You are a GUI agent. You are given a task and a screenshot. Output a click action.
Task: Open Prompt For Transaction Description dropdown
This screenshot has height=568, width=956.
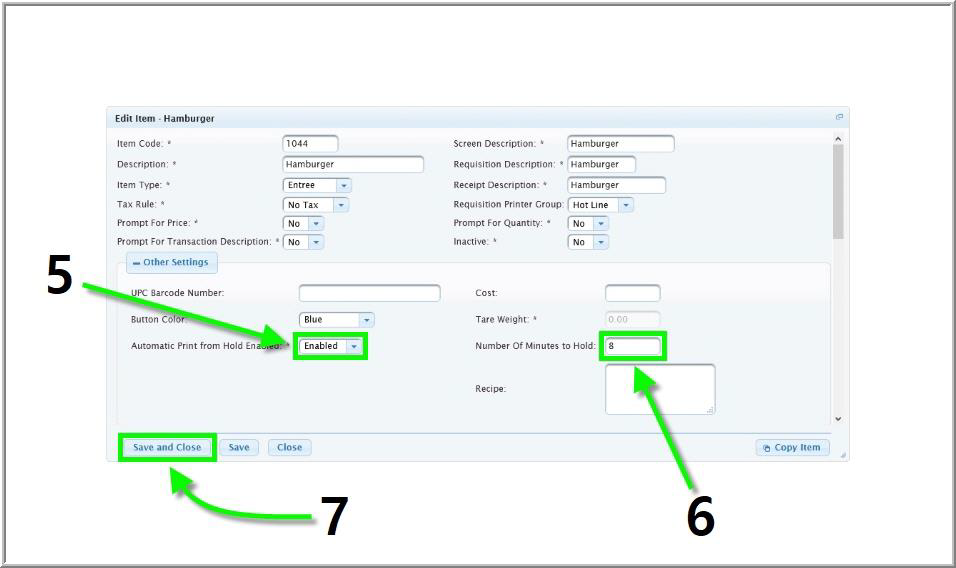point(316,242)
